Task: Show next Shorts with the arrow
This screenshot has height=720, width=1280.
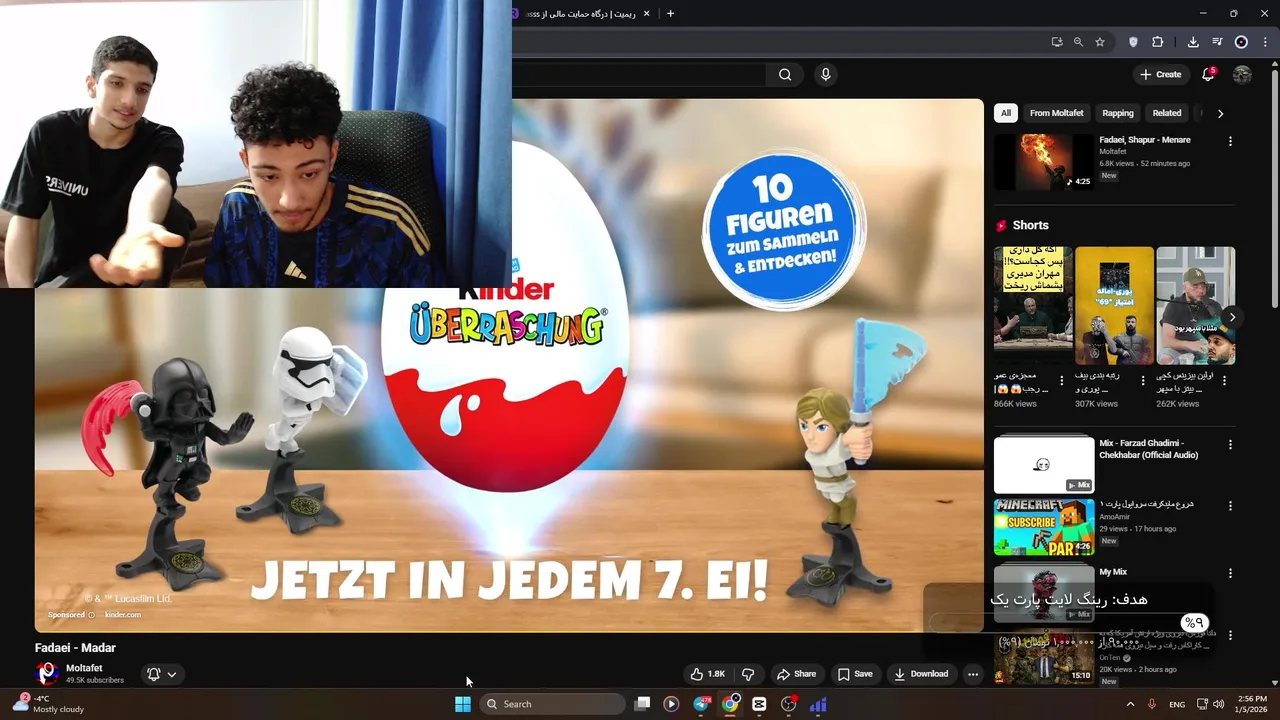Action: (x=1232, y=317)
